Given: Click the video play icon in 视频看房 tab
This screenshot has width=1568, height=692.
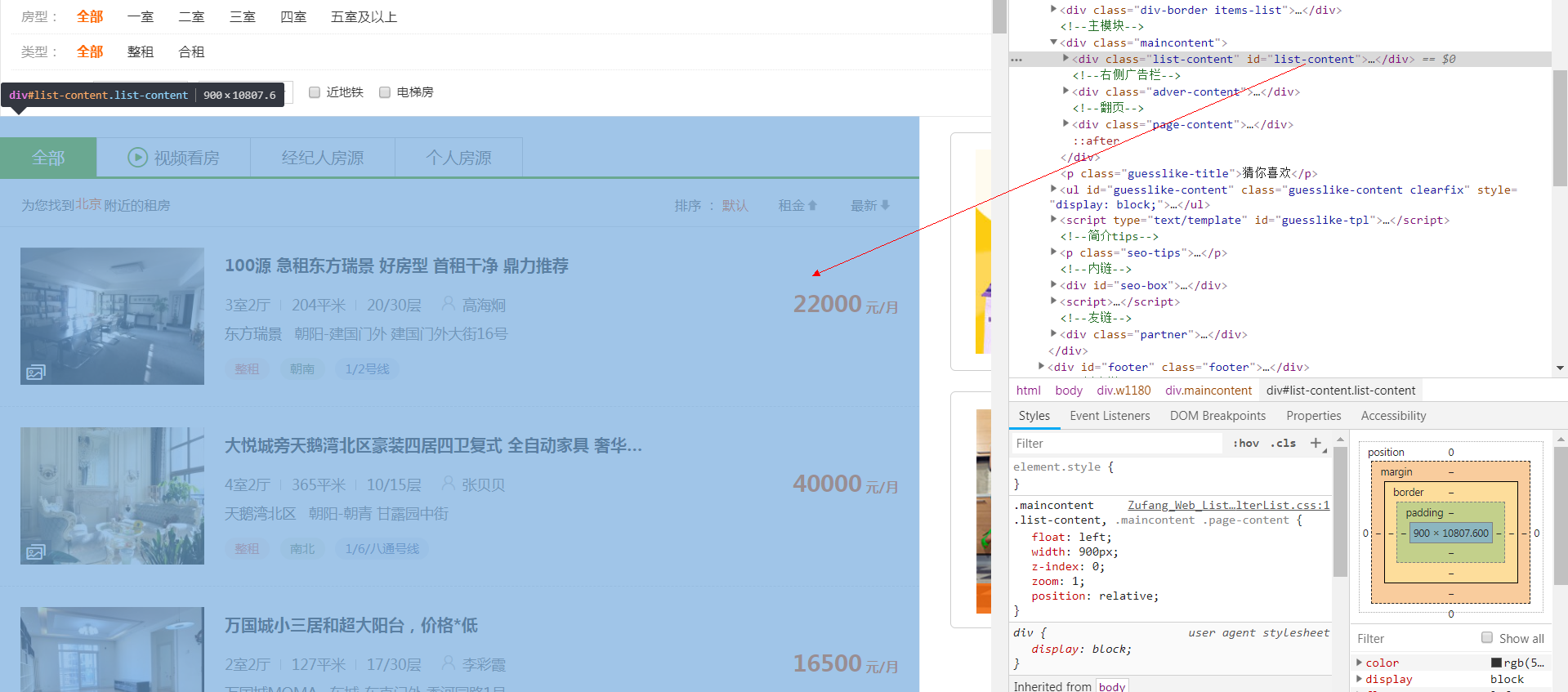Looking at the screenshot, I should (137, 157).
